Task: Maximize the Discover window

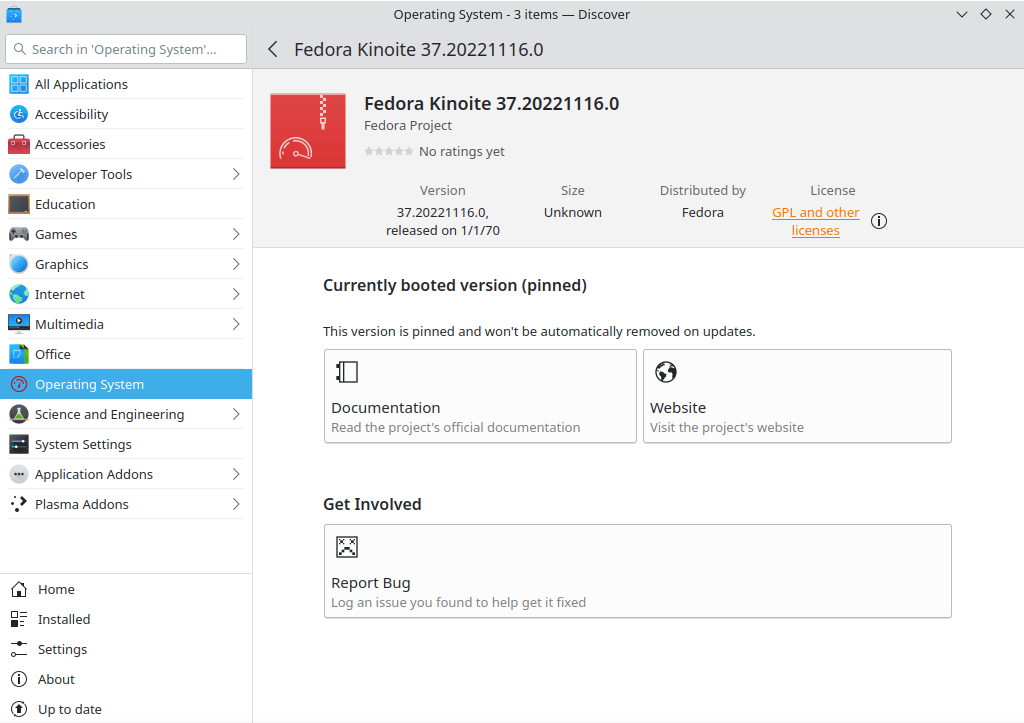Action: (986, 14)
